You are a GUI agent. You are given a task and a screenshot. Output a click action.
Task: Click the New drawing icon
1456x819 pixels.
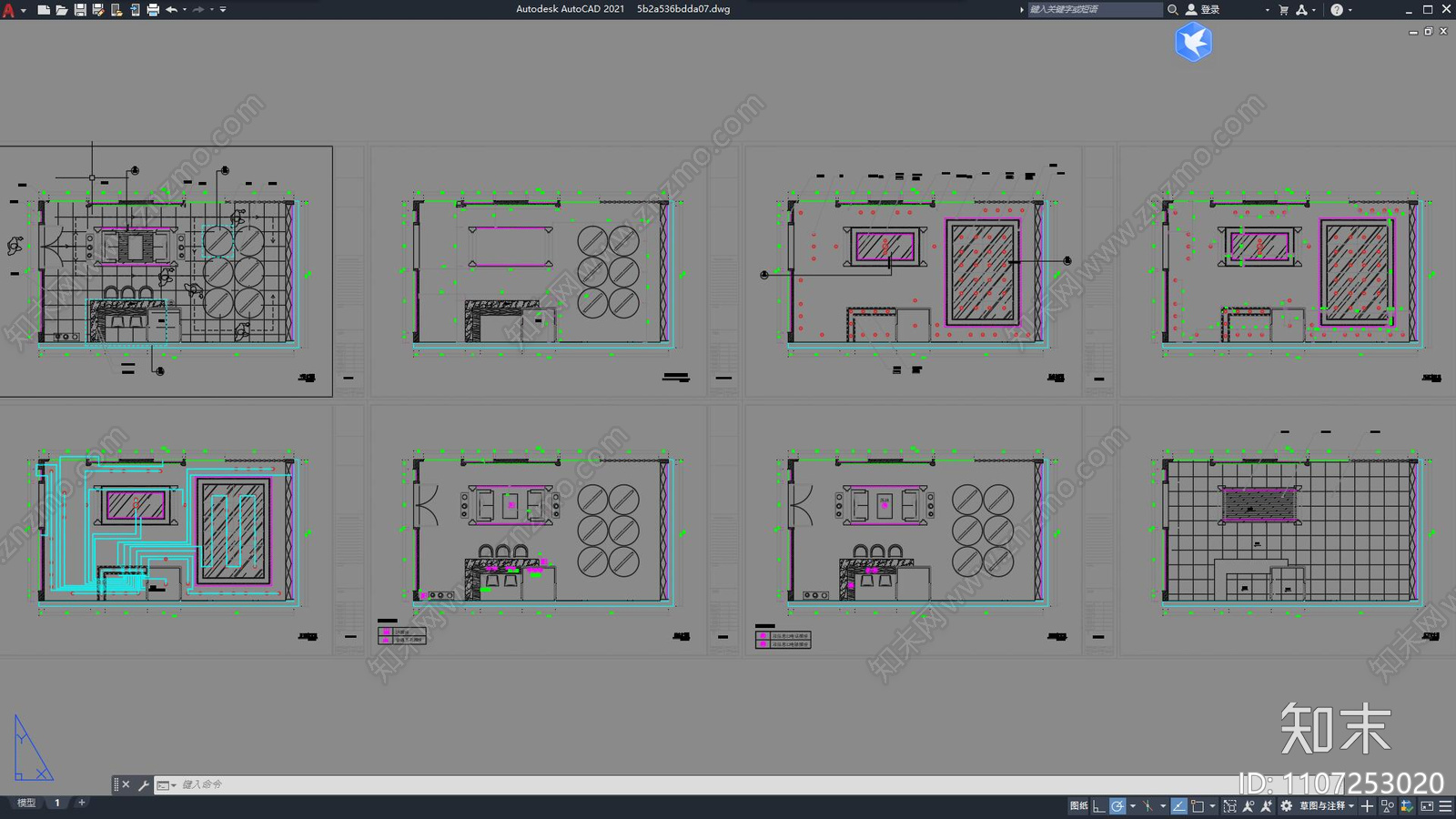click(43, 10)
